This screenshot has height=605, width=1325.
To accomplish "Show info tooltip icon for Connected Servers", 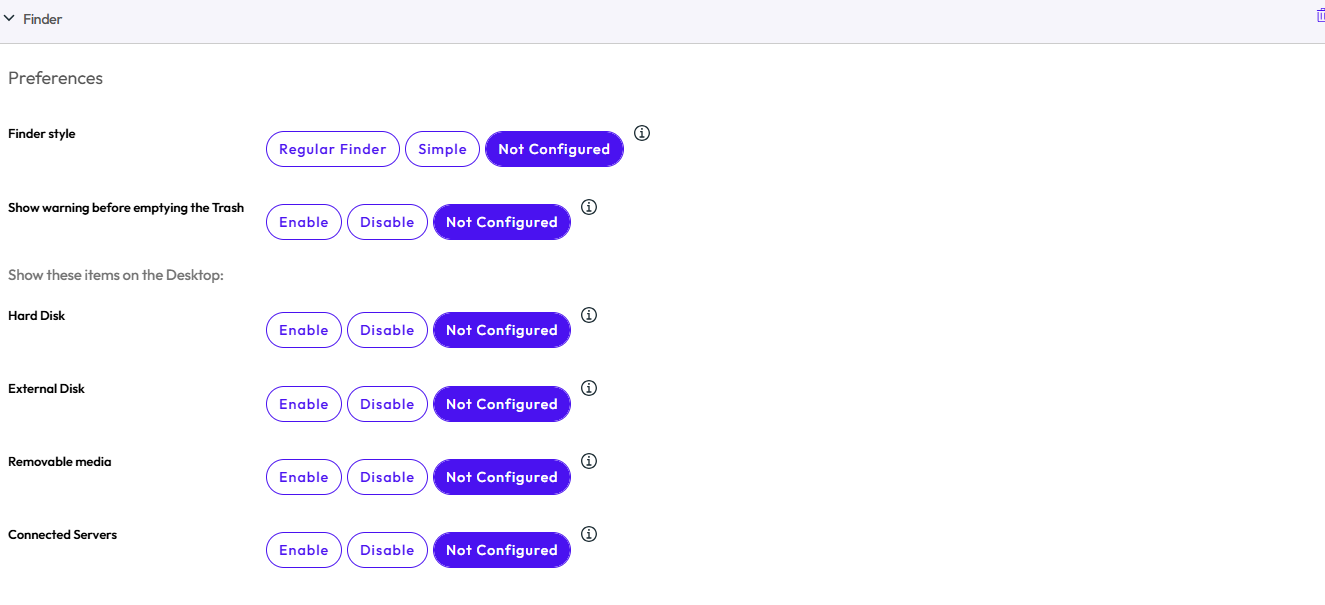I will 589,534.
